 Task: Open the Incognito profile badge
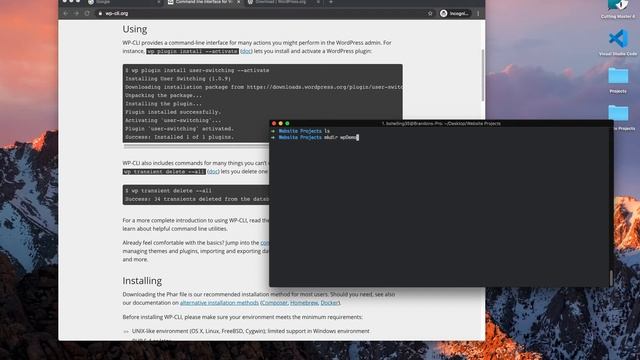pos(455,13)
